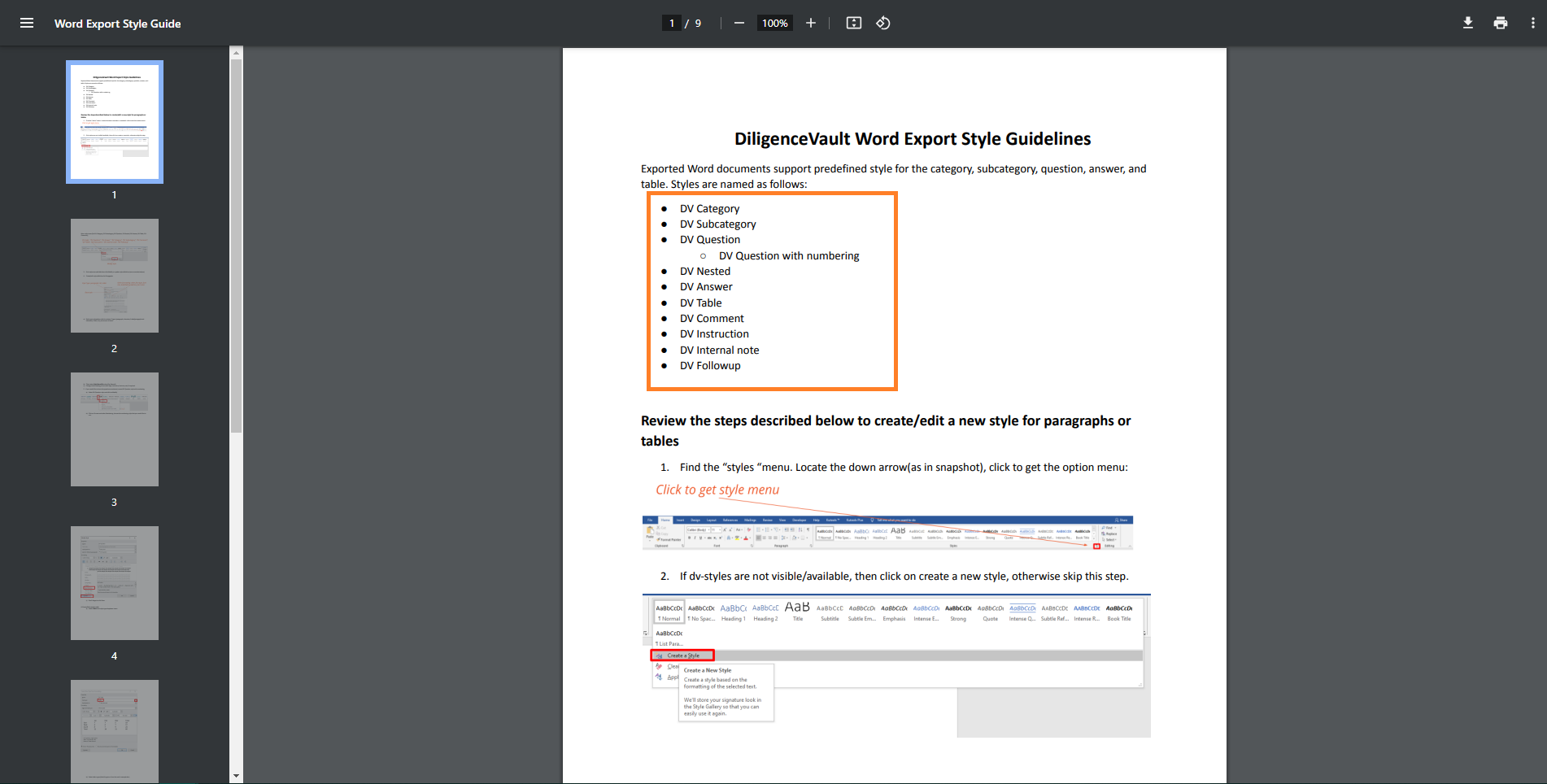Click the 'DV Comment' bullet text
The height and width of the screenshot is (784, 1547).
pyautogui.click(x=712, y=319)
